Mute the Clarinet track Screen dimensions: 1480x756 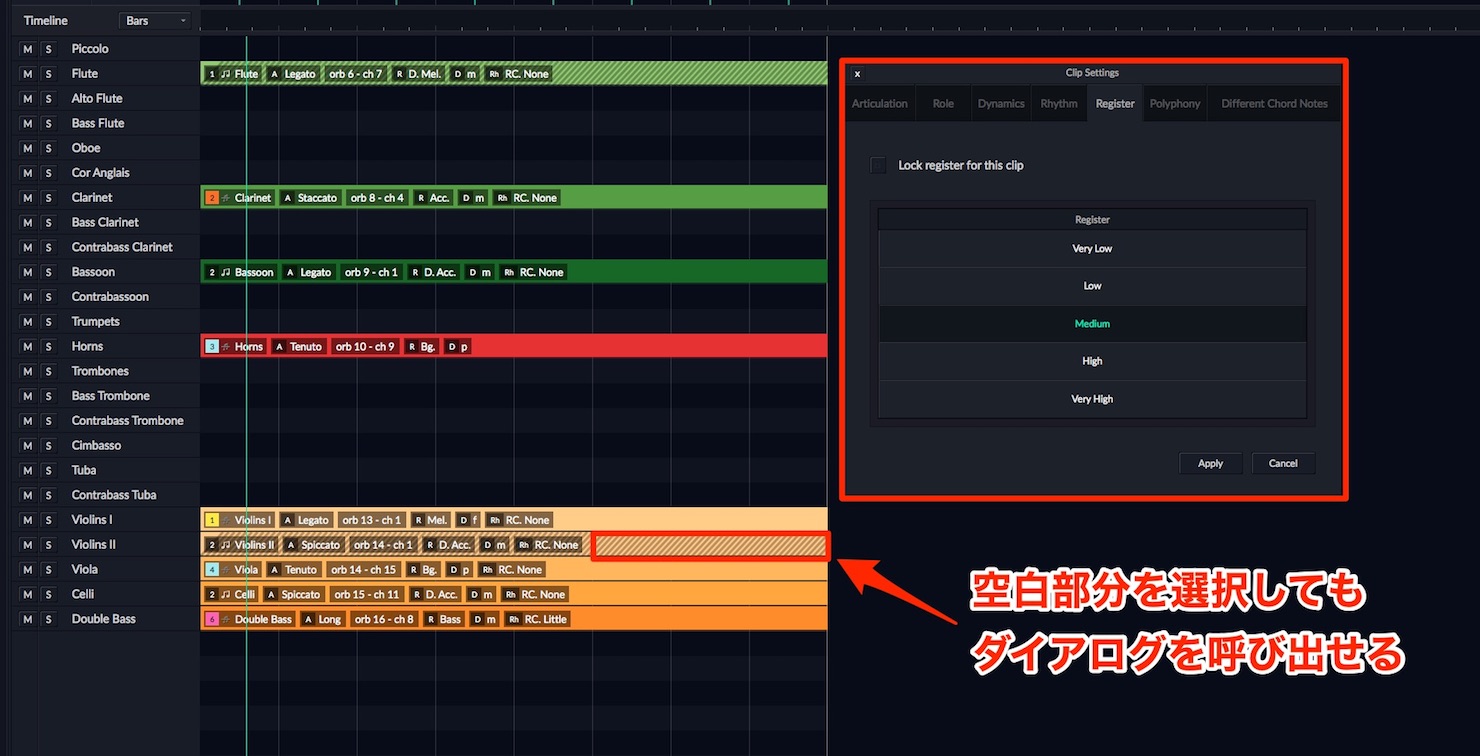(x=28, y=198)
